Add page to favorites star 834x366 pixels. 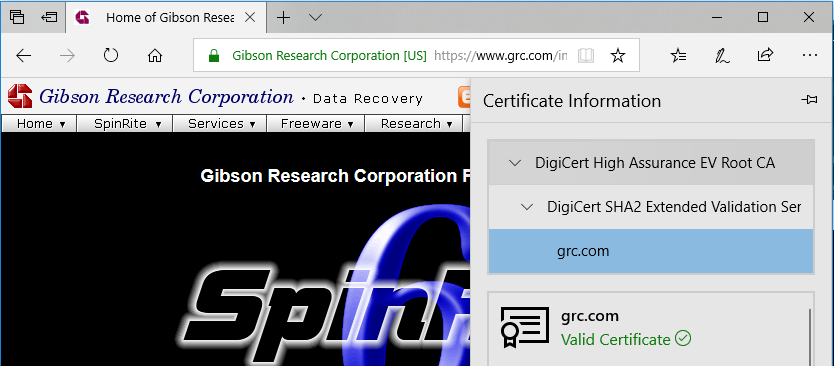click(618, 55)
